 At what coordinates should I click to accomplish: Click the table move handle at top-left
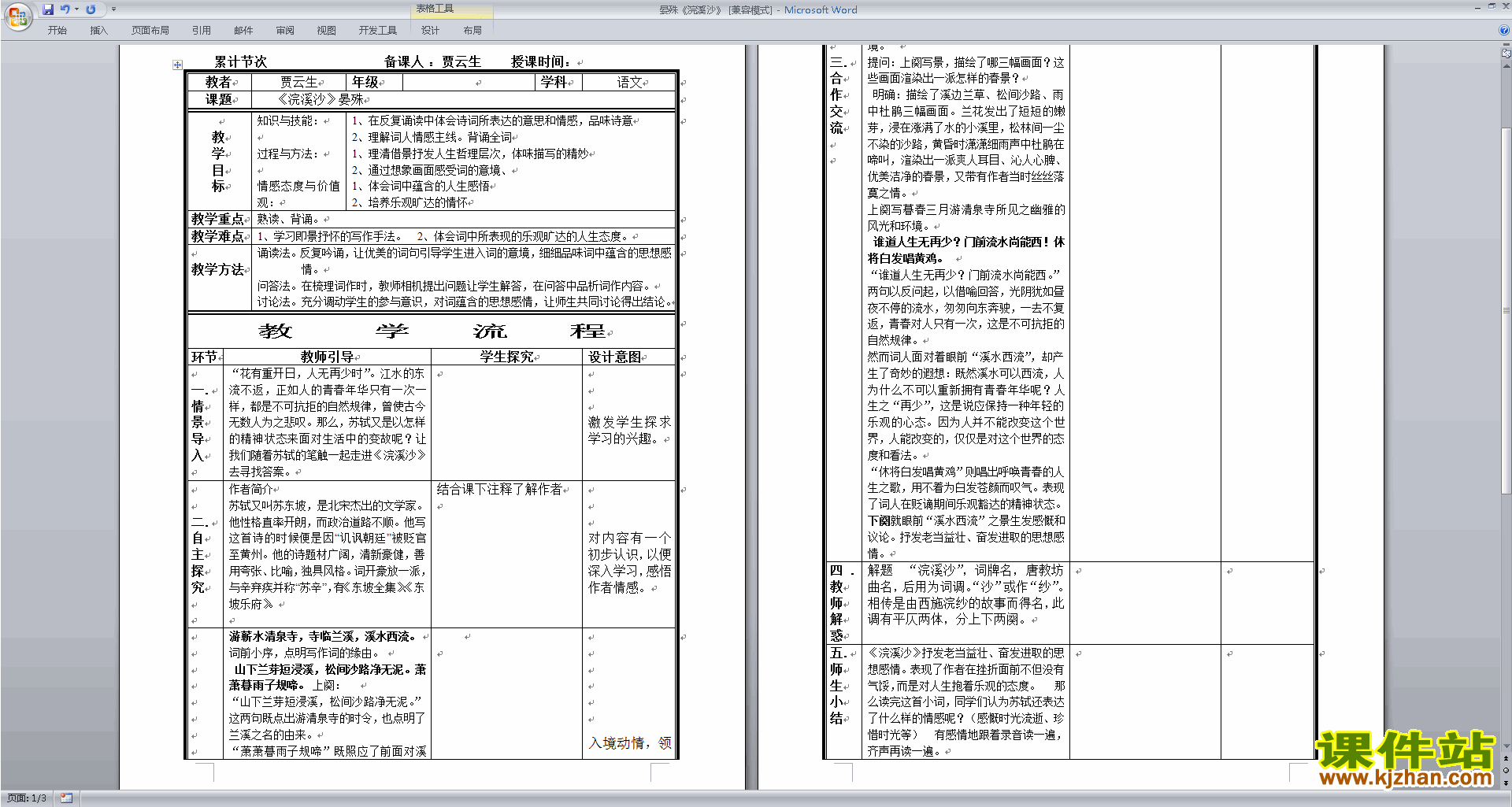point(177,65)
